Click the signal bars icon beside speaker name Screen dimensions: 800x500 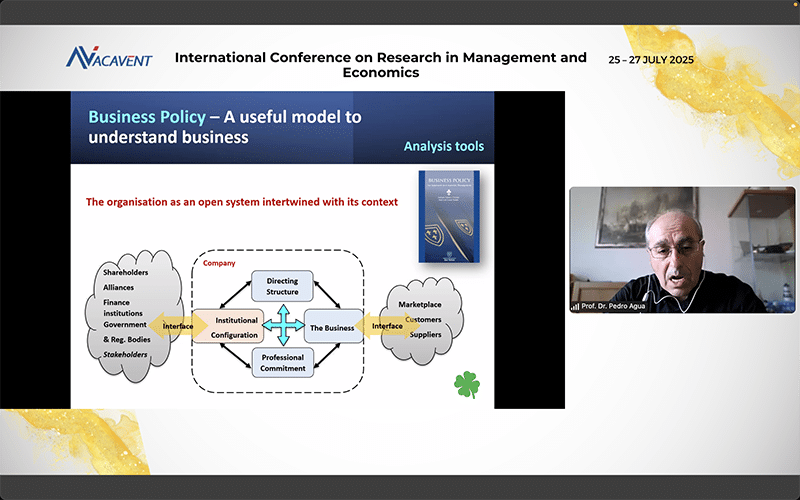click(x=575, y=306)
